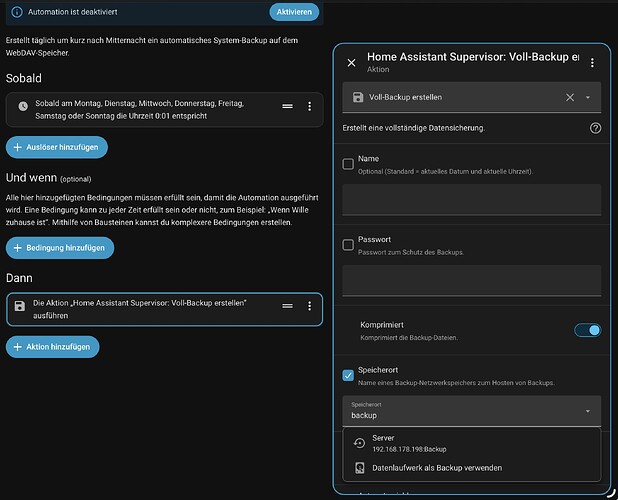Screen dimensions: 618x500
Task: Click 'Erstellt eine vollständige Datensicherung.' description text
Action: click(413, 128)
